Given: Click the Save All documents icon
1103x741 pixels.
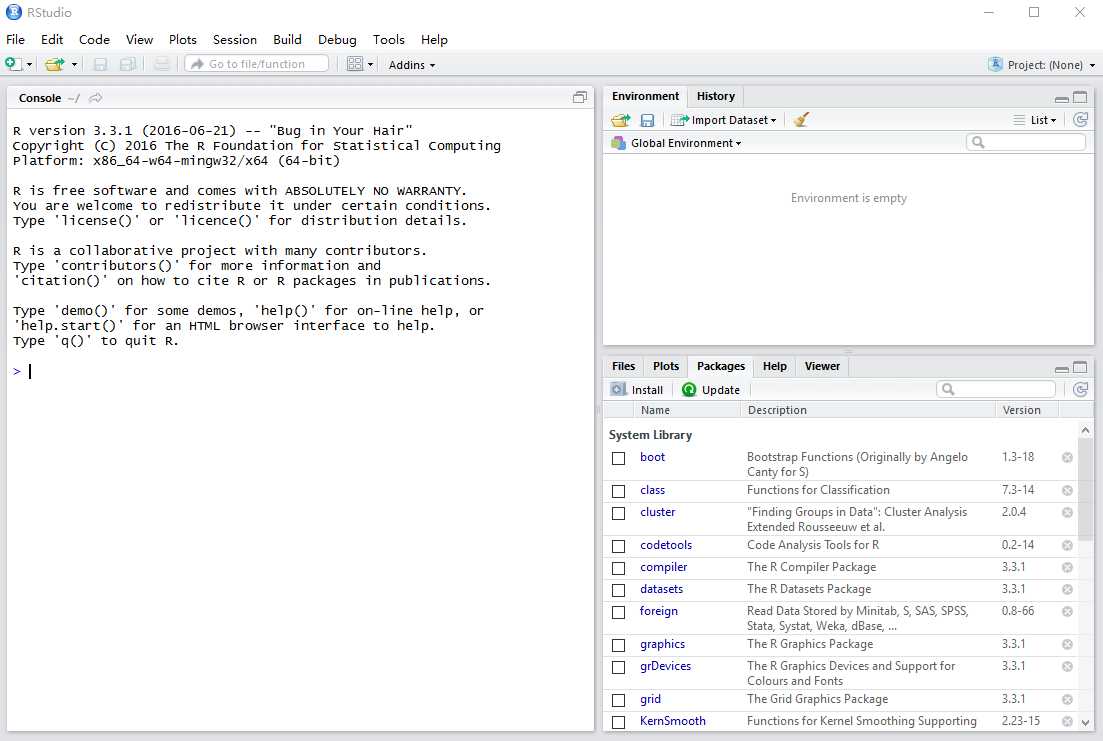Looking at the screenshot, I should [x=128, y=64].
